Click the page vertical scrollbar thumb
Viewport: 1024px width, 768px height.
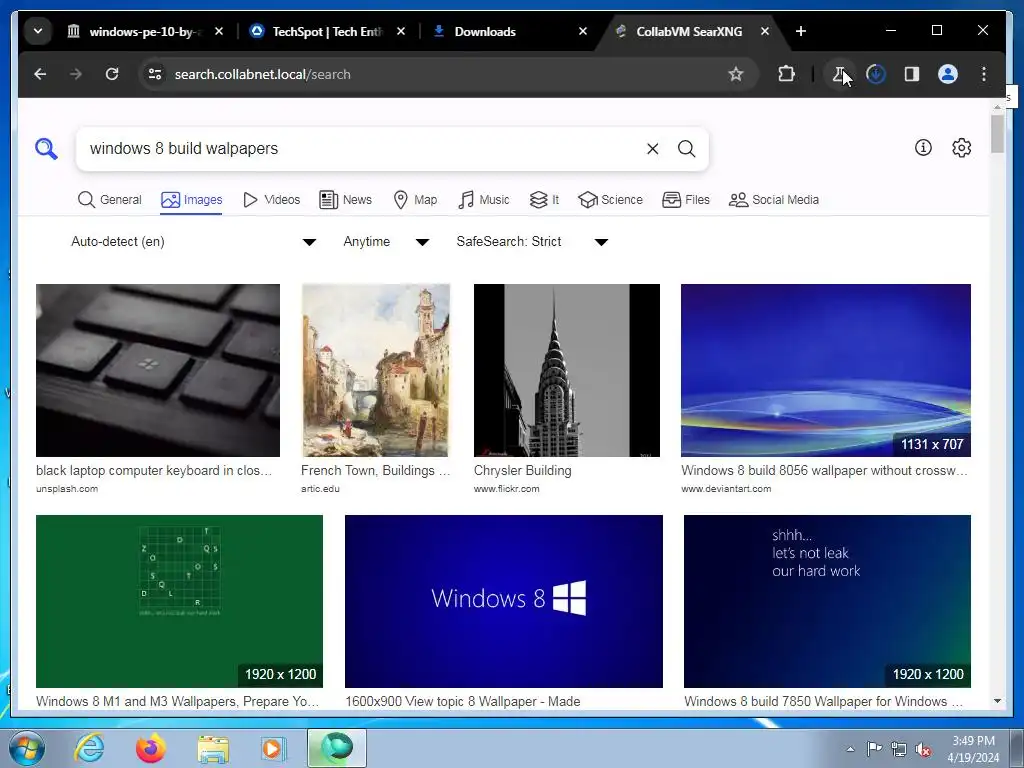(997, 134)
